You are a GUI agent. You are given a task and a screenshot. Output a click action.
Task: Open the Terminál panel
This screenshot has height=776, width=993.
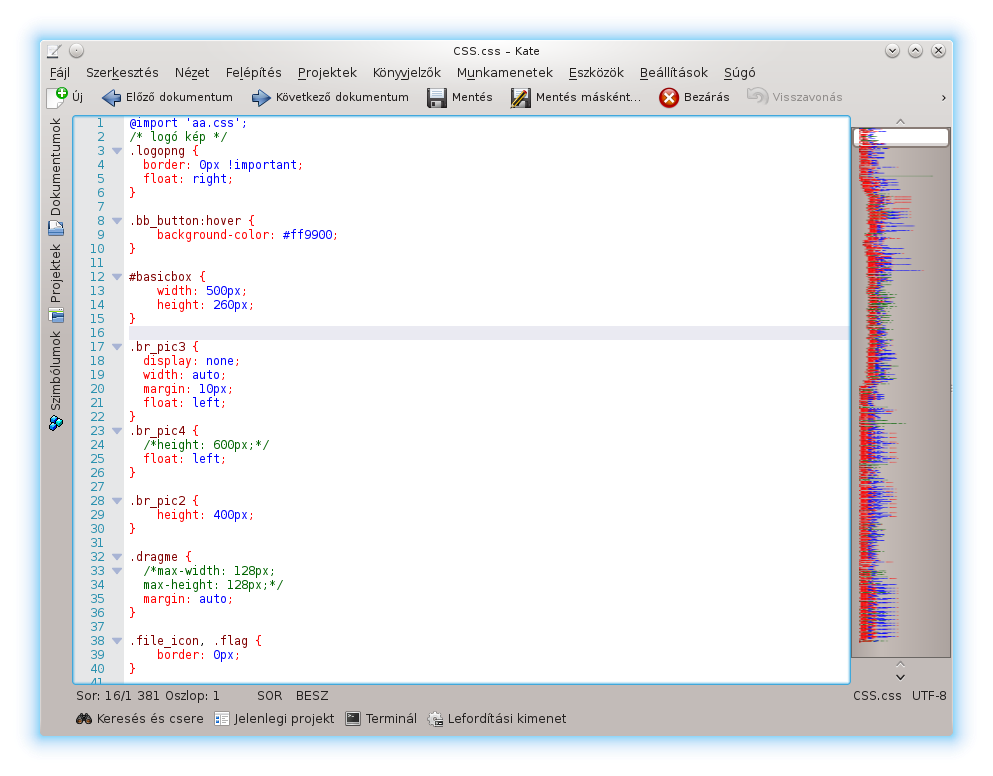click(x=381, y=718)
